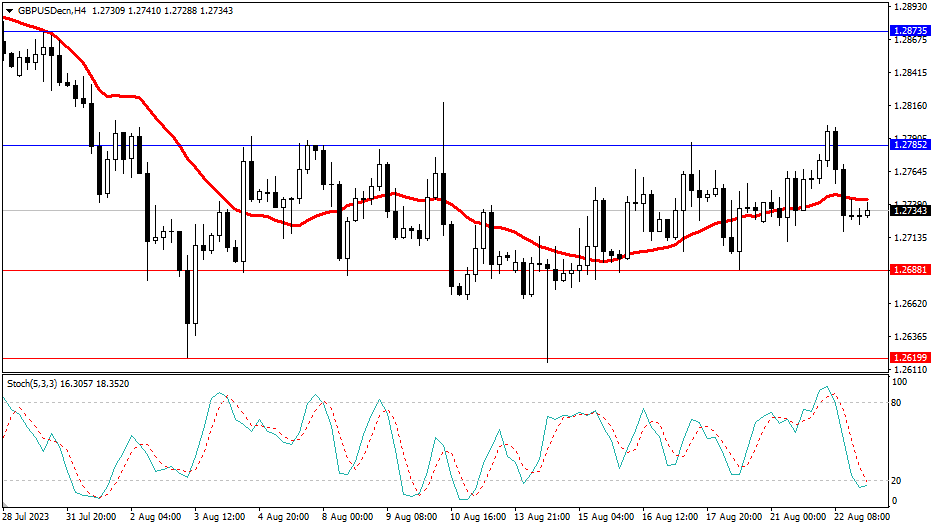933x528 pixels.
Task: Click the 22 Aug 08:00 time label
Action: [861, 518]
